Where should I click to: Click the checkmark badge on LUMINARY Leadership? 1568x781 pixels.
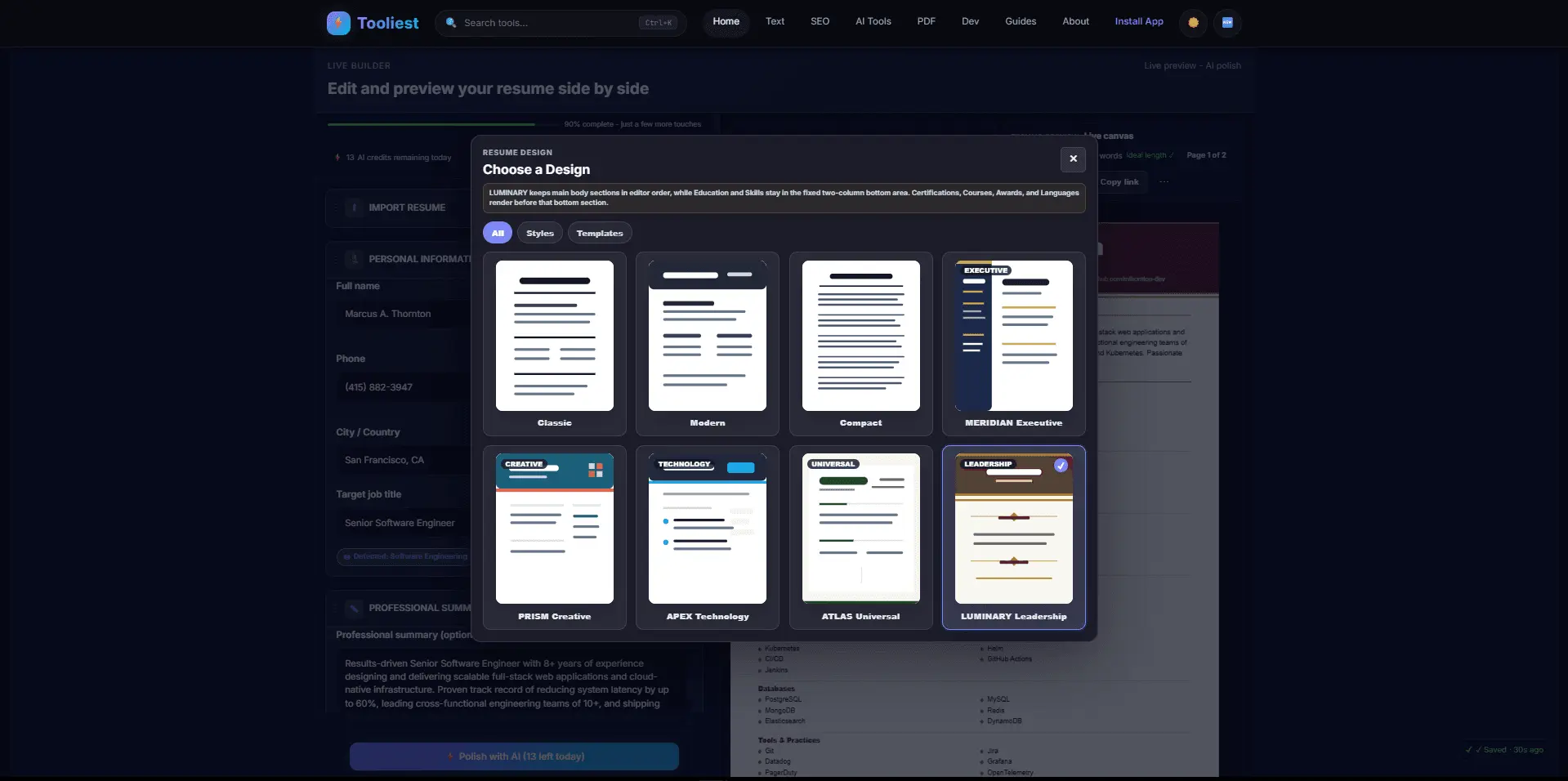pyautogui.click(x=1061, y=466)
